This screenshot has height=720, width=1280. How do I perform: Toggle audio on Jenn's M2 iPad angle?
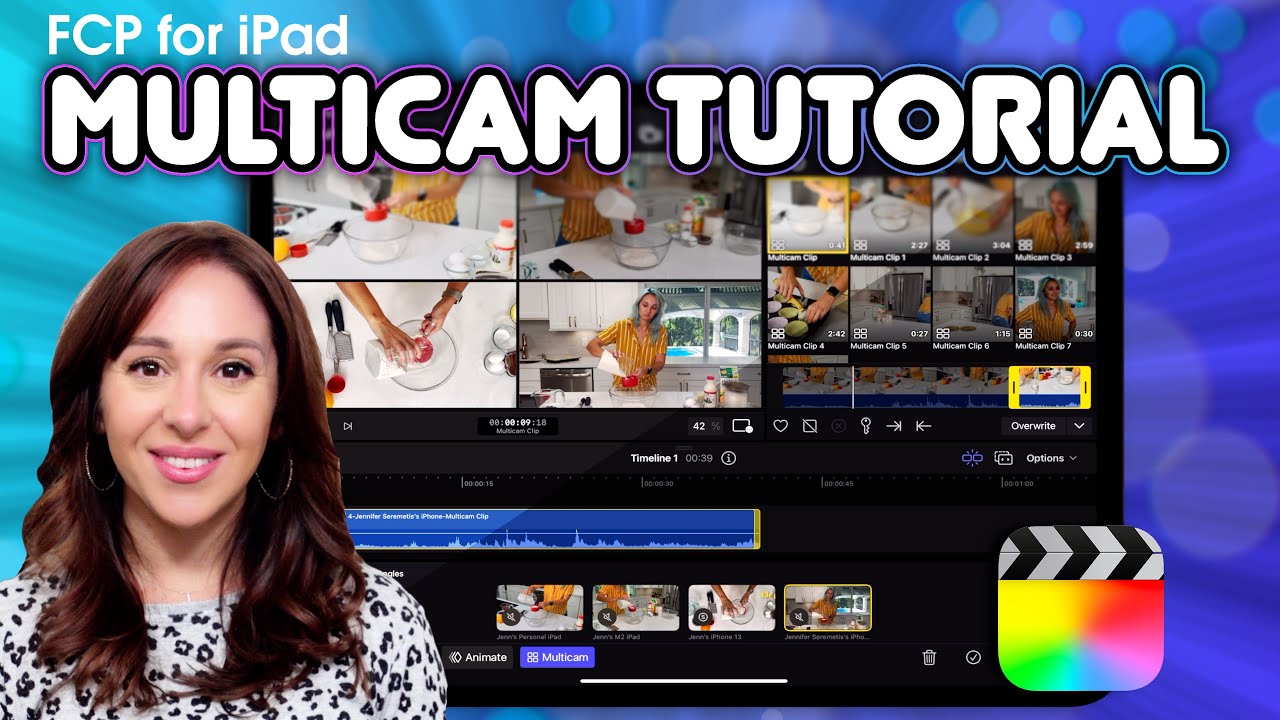click(607, 618)
